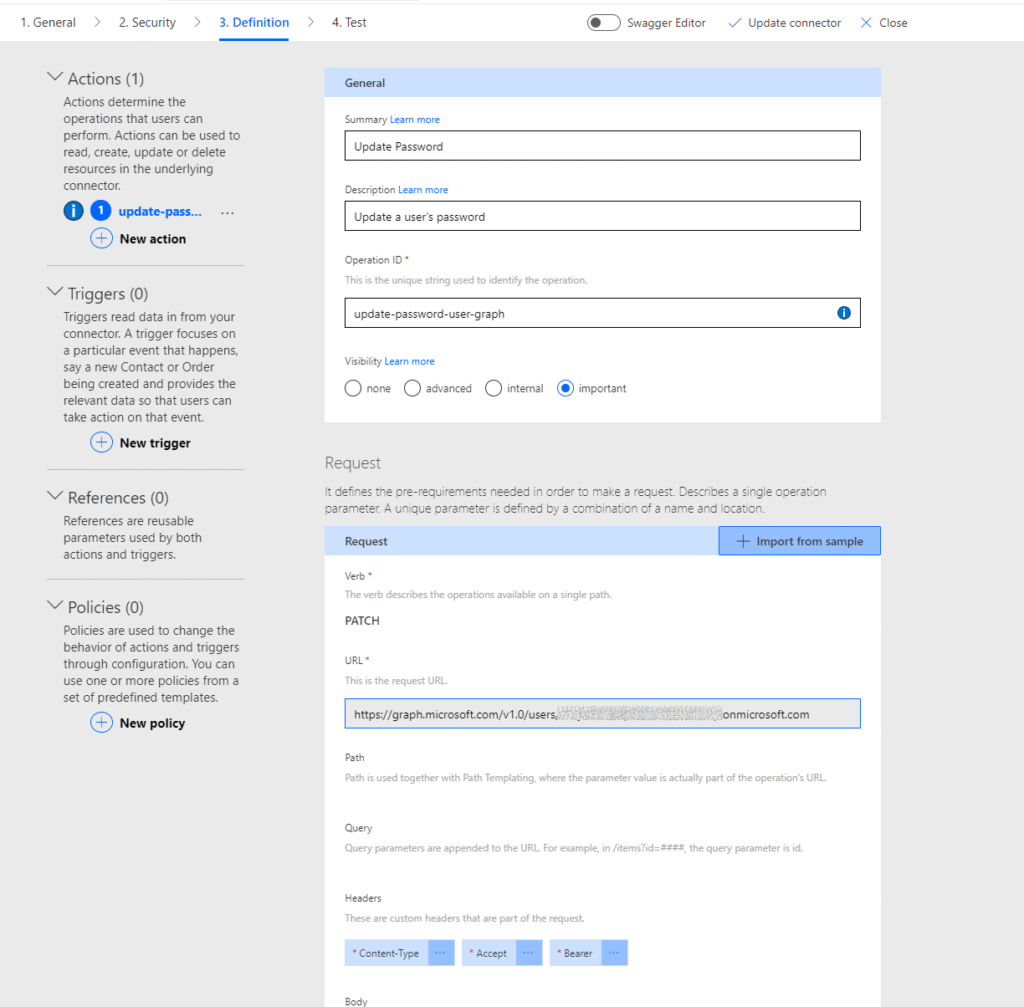Click the request URL input field
Image resolution: width=1024 pixels, height=1007 pixels.
click(602, 714)
